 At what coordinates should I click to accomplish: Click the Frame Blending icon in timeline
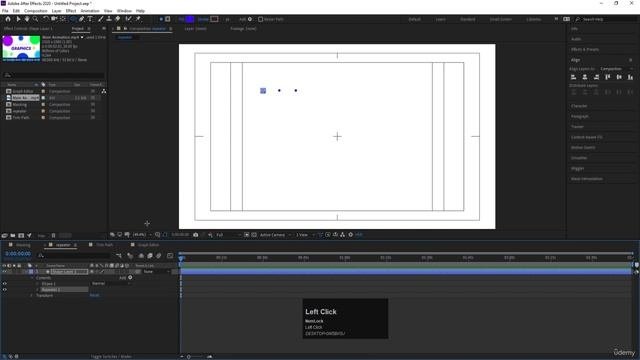[150, 256]
